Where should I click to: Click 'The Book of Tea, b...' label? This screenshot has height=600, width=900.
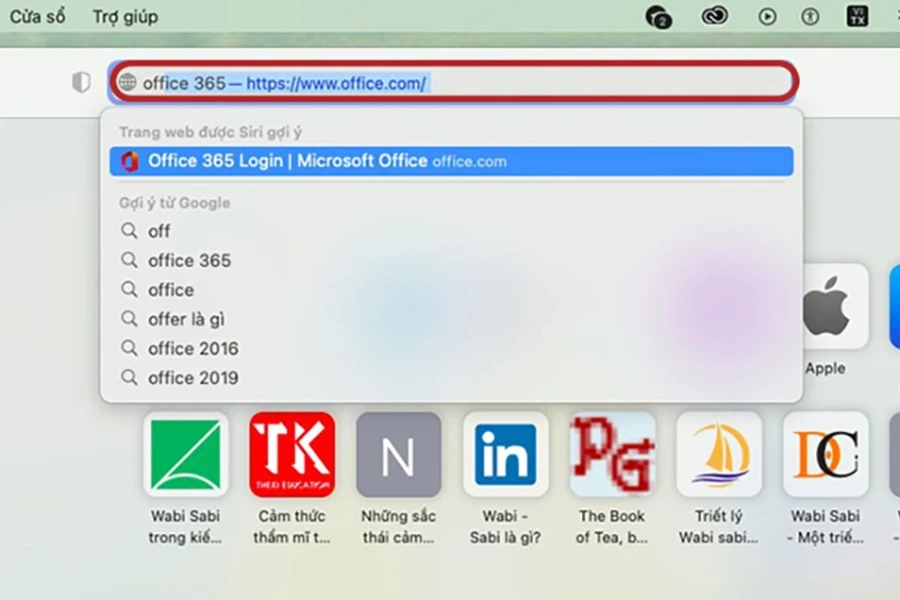coord(612,527)
